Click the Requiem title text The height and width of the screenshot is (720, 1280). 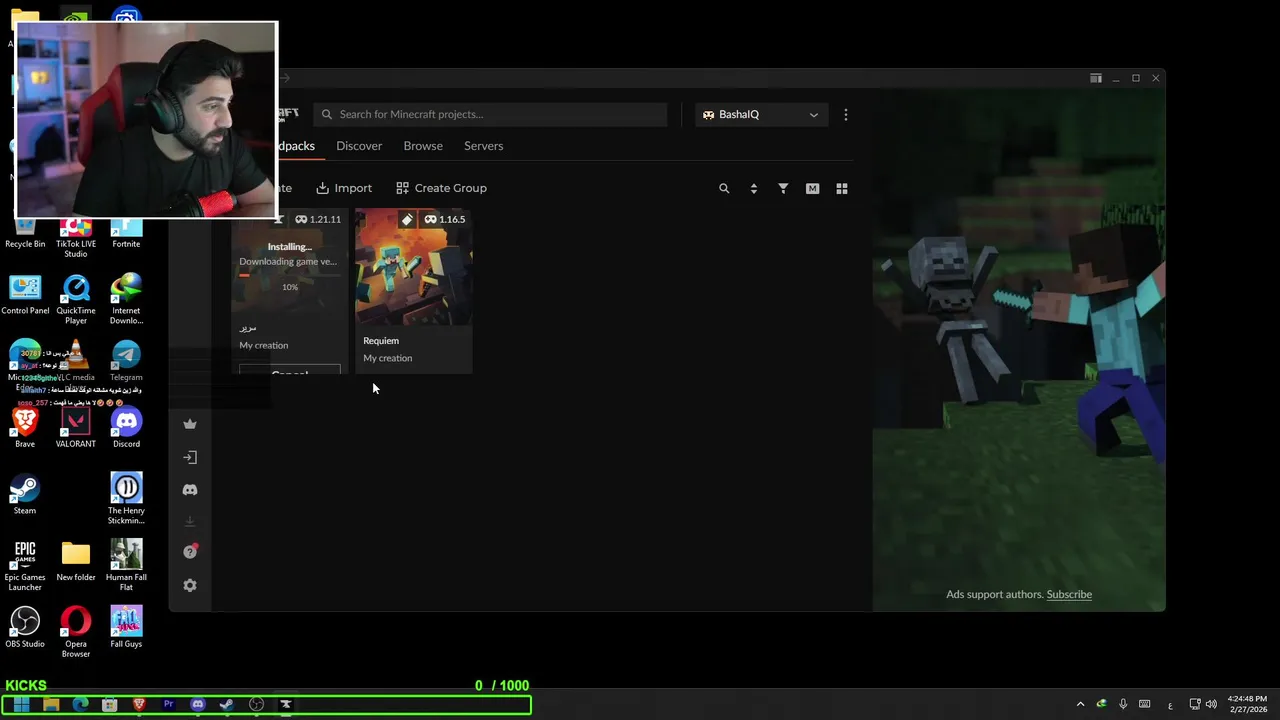381,341
